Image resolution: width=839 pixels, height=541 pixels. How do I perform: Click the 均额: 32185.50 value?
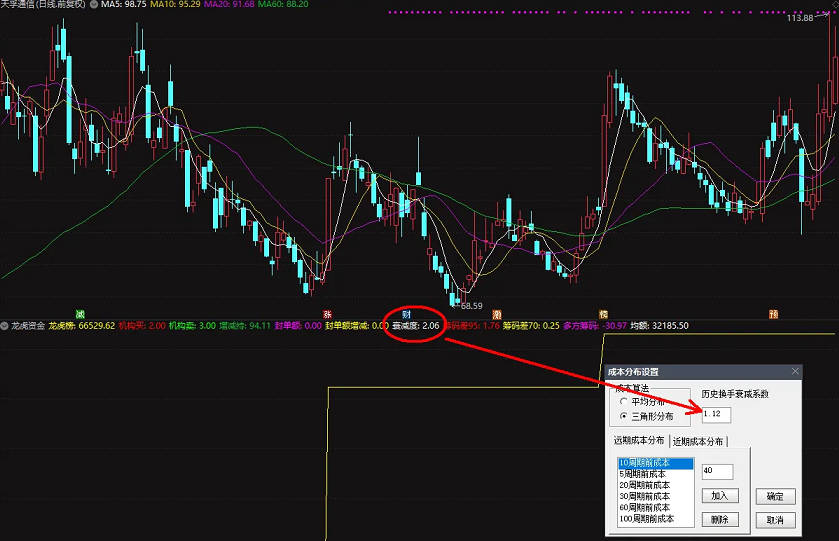(x=659, y=325)
